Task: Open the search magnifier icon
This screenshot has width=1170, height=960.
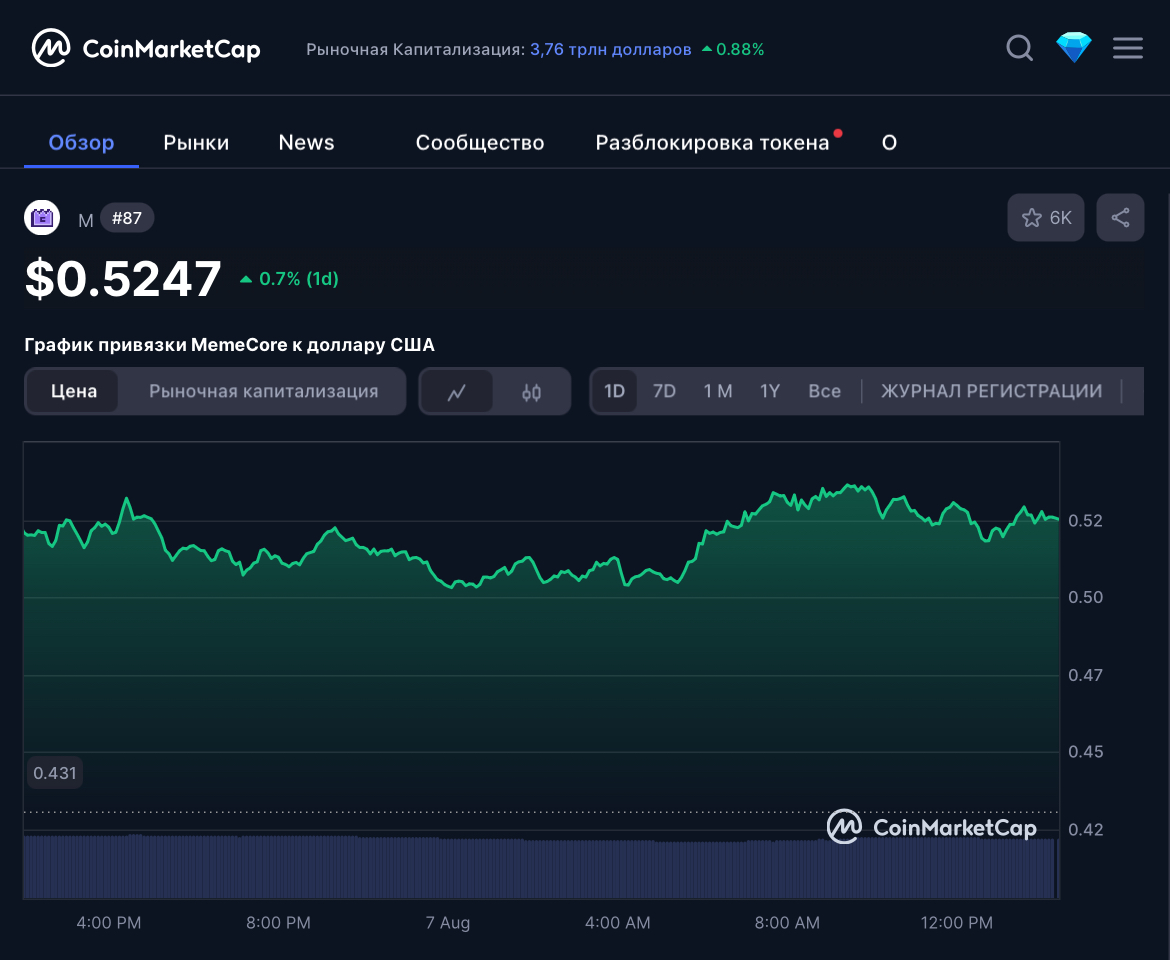Action: 1019,48
